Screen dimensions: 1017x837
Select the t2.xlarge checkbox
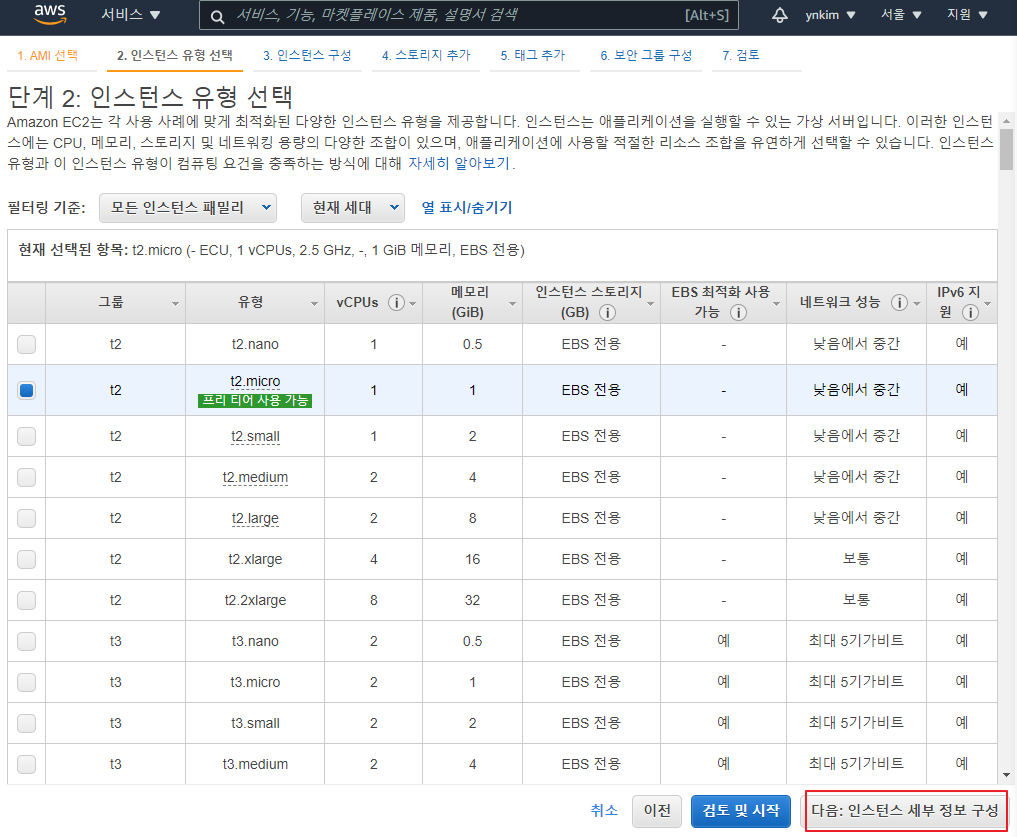point(27,559)
